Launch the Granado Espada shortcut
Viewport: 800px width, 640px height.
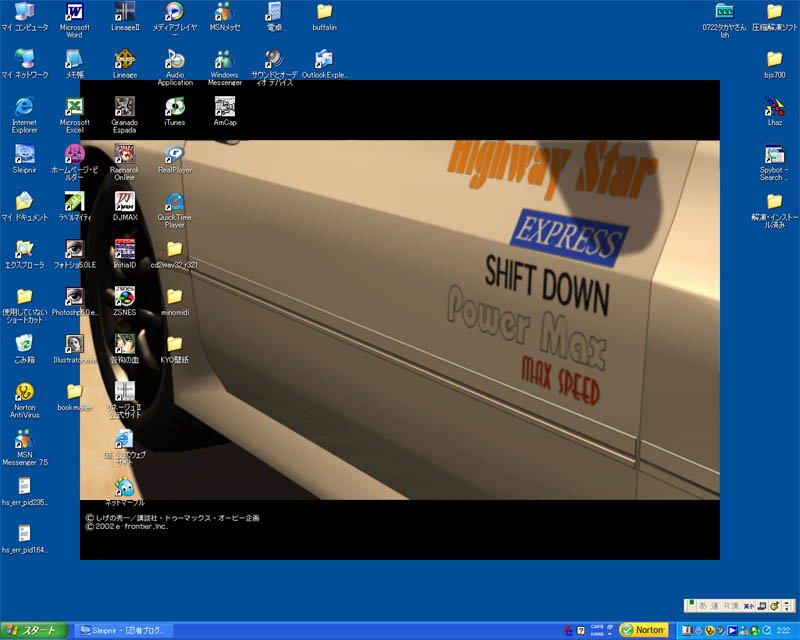click(125, 106)
